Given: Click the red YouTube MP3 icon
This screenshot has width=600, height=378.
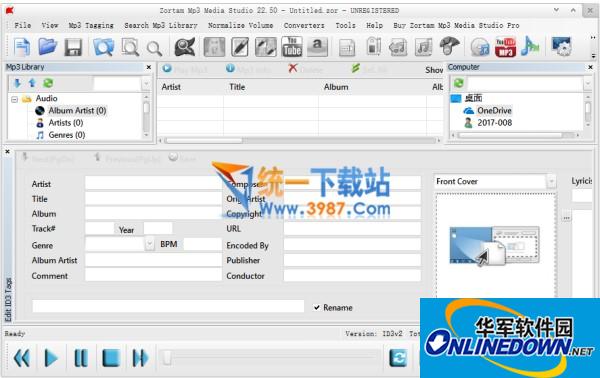Looking at the screenshot, I should [x=505, y=47].
